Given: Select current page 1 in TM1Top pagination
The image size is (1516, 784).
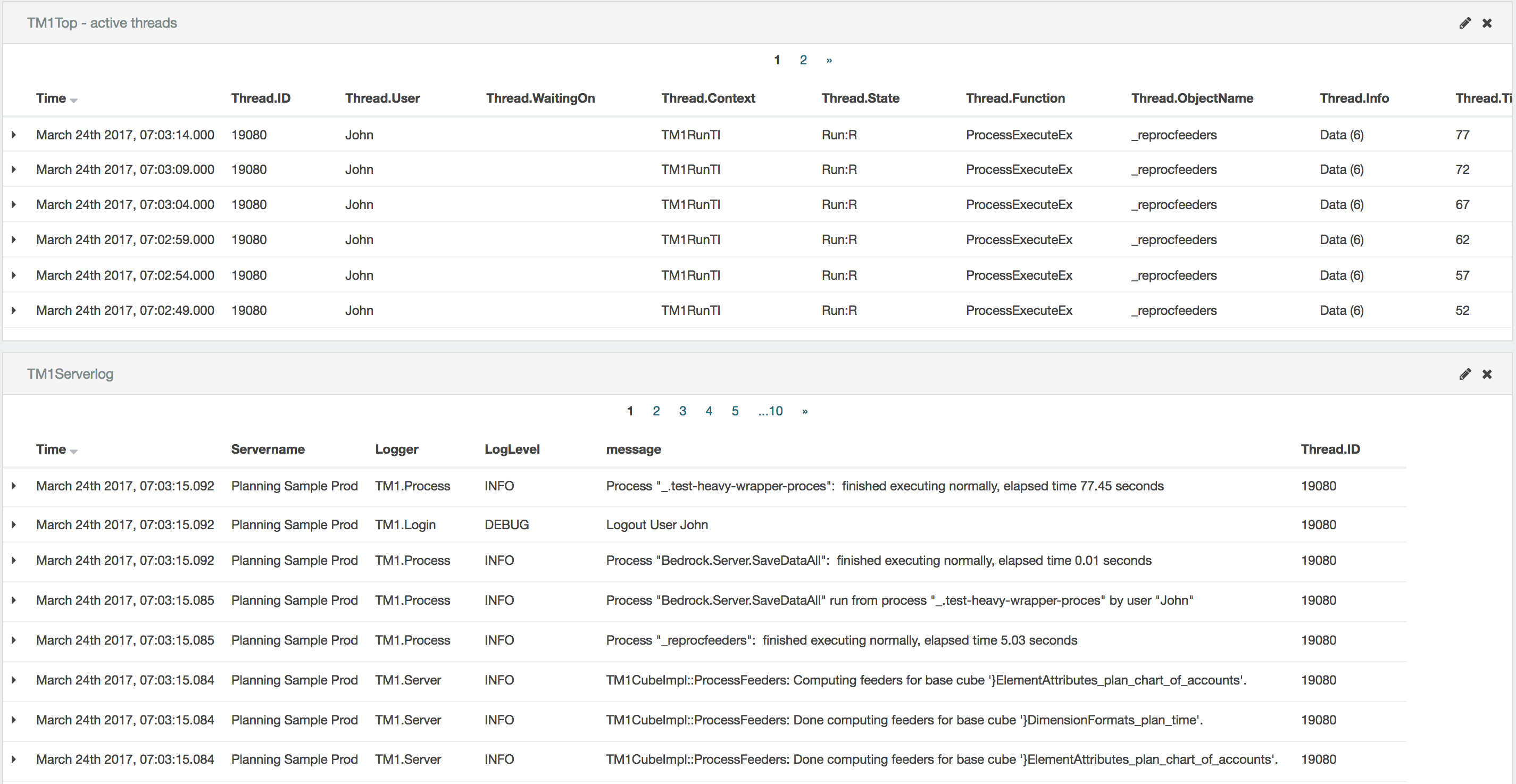Looking at the screenshot, I should [x=777, y=60].
